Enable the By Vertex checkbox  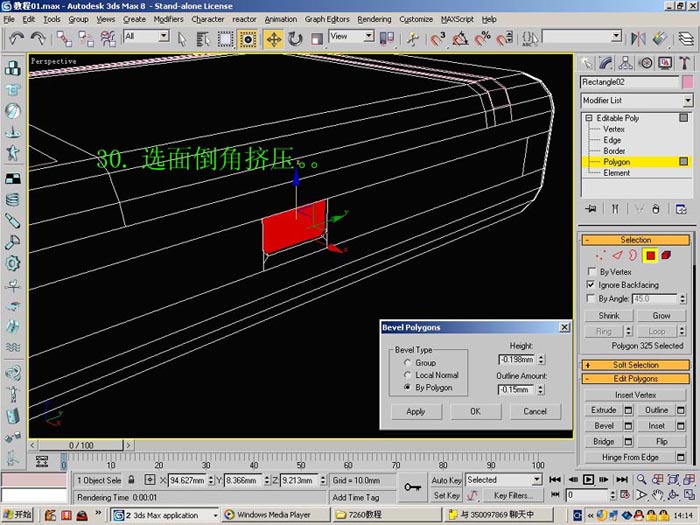point(591,271)
